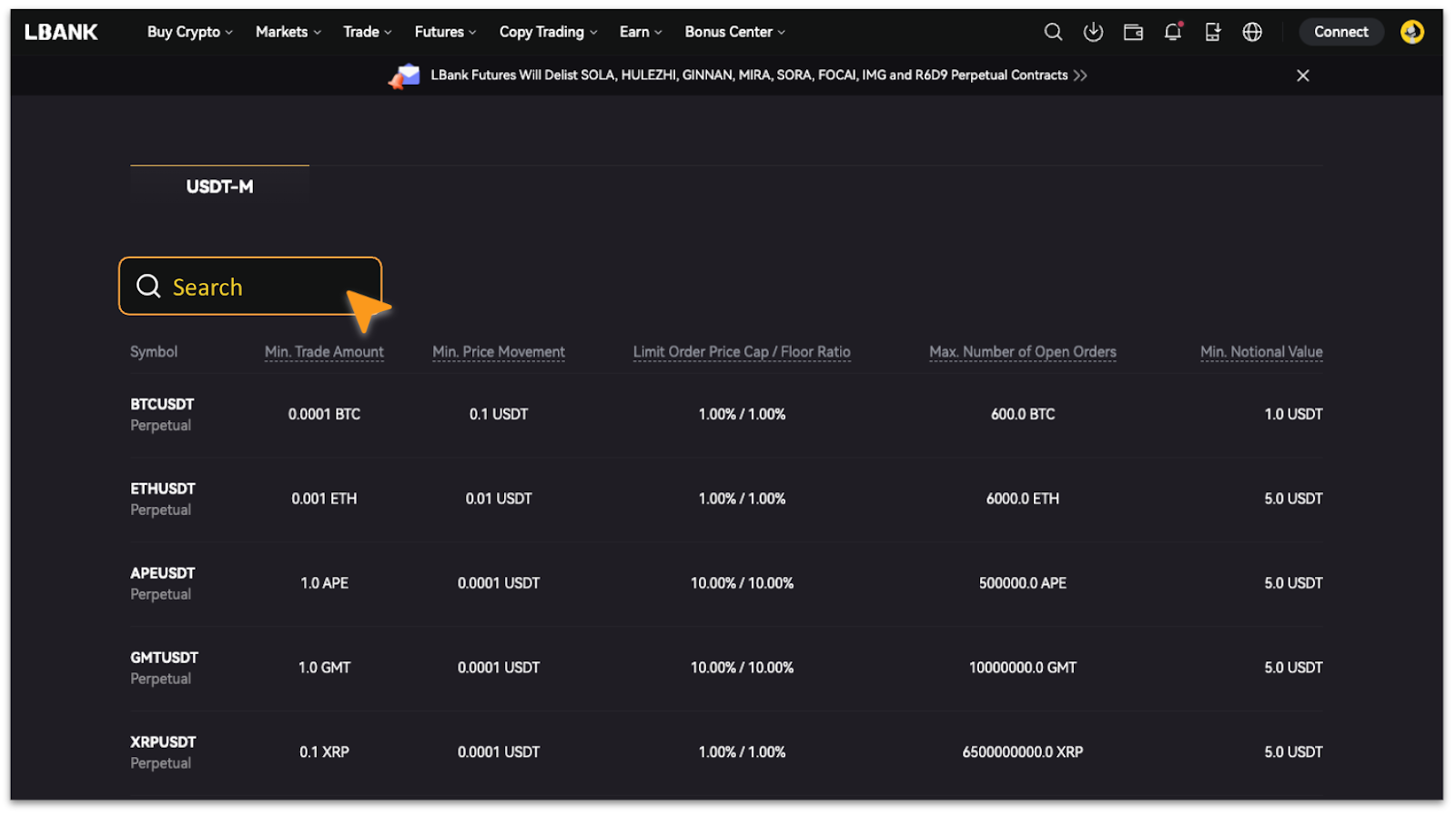Viewport: 1456px width, 817px height.
Task: Open the download app icon
Action: [x=1093, y=32]
